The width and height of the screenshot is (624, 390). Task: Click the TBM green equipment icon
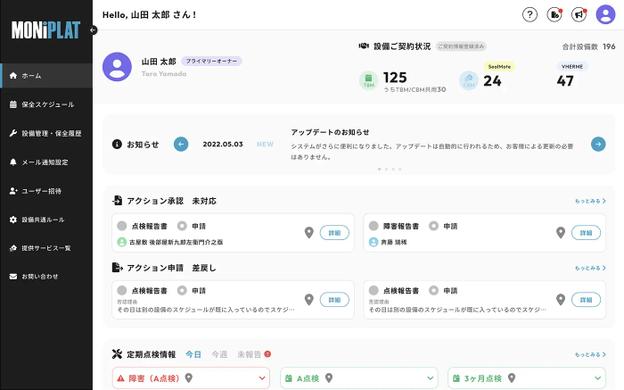click(369, 80)
